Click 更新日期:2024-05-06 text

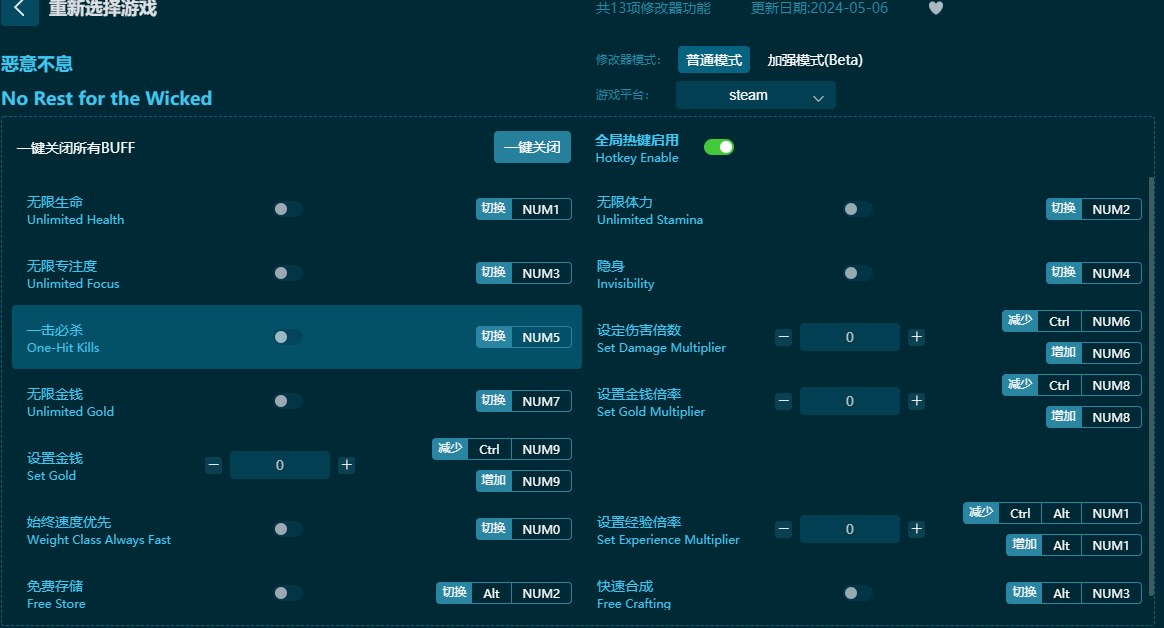click(x=819, y=8)
